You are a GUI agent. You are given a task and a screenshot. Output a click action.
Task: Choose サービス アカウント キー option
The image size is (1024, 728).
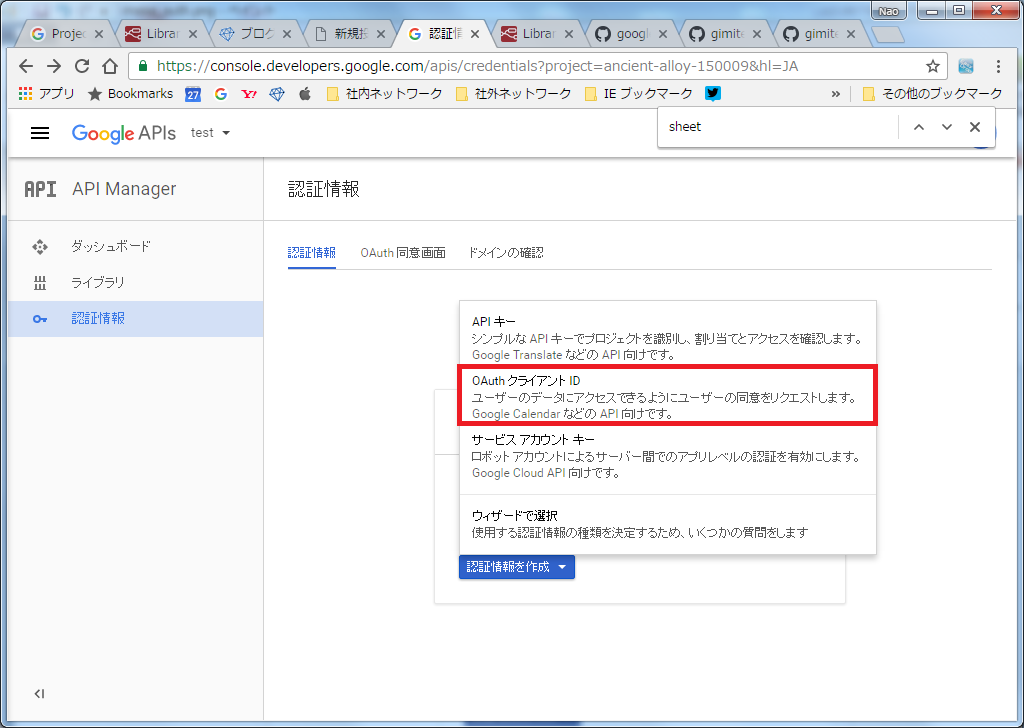tap(667, 456)
